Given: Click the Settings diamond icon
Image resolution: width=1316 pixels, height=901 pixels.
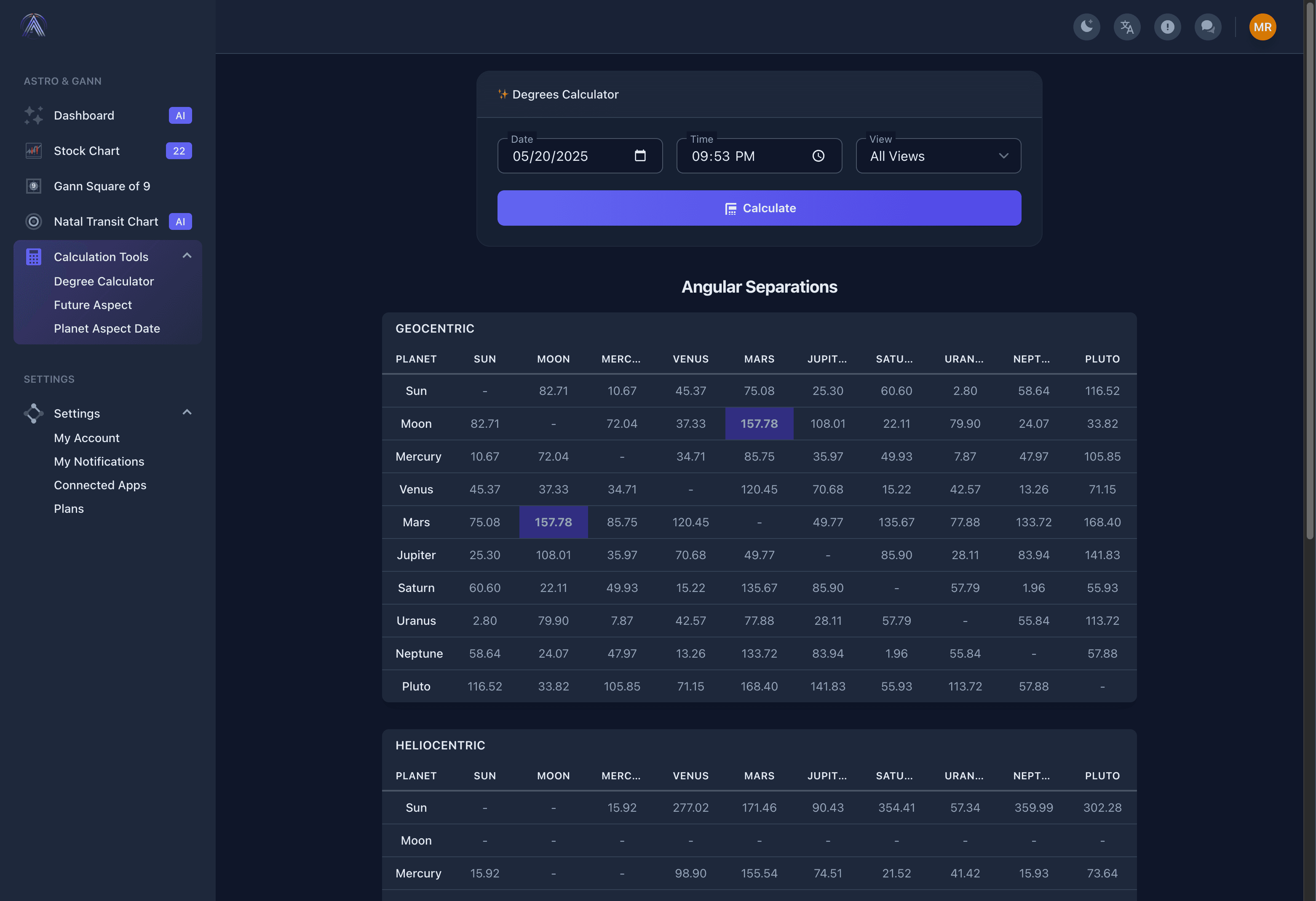Looking at the screenshot, I should click(33, 413).
